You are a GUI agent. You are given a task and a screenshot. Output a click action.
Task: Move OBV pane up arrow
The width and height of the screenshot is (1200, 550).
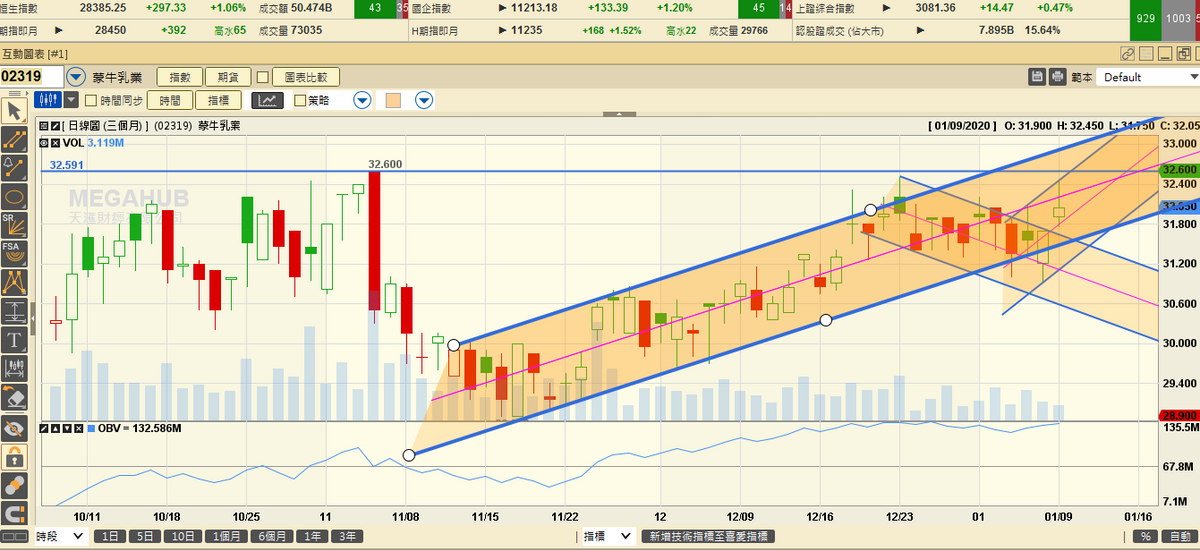pyautogui.click(x=56, y=428)
